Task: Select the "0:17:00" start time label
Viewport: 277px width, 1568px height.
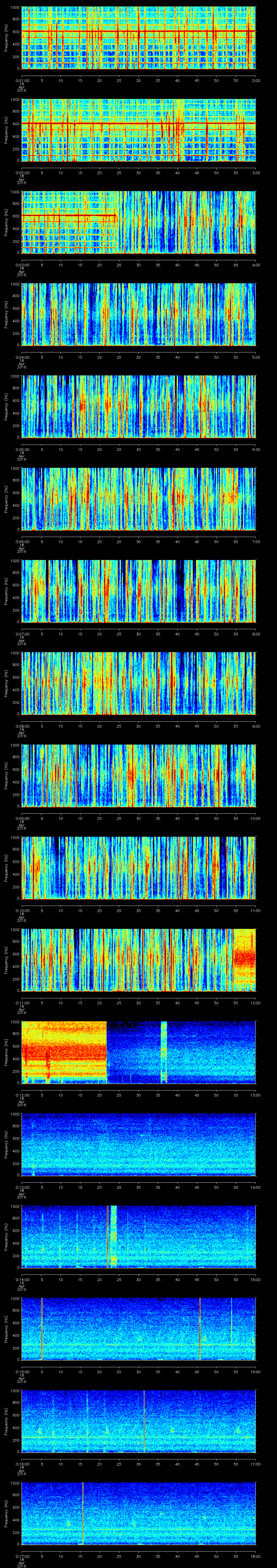Action: tap(22, 1556)
